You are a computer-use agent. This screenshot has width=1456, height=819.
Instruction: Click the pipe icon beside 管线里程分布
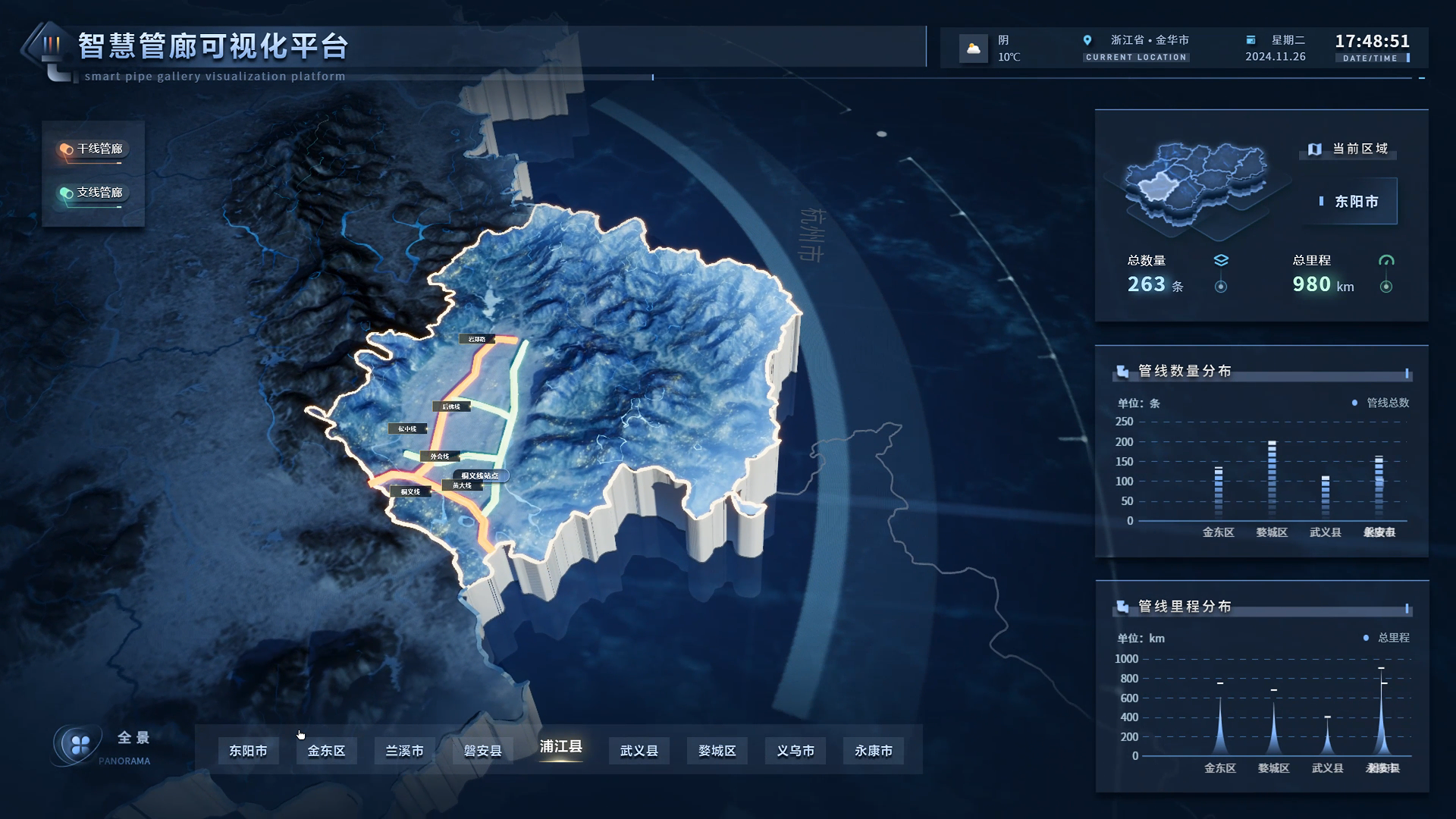[1122, 607]
